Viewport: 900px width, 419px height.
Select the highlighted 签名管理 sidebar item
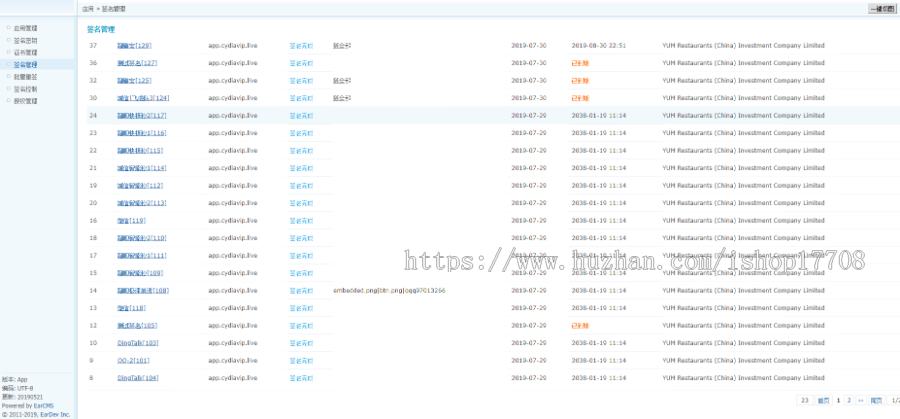coord(25,64)
